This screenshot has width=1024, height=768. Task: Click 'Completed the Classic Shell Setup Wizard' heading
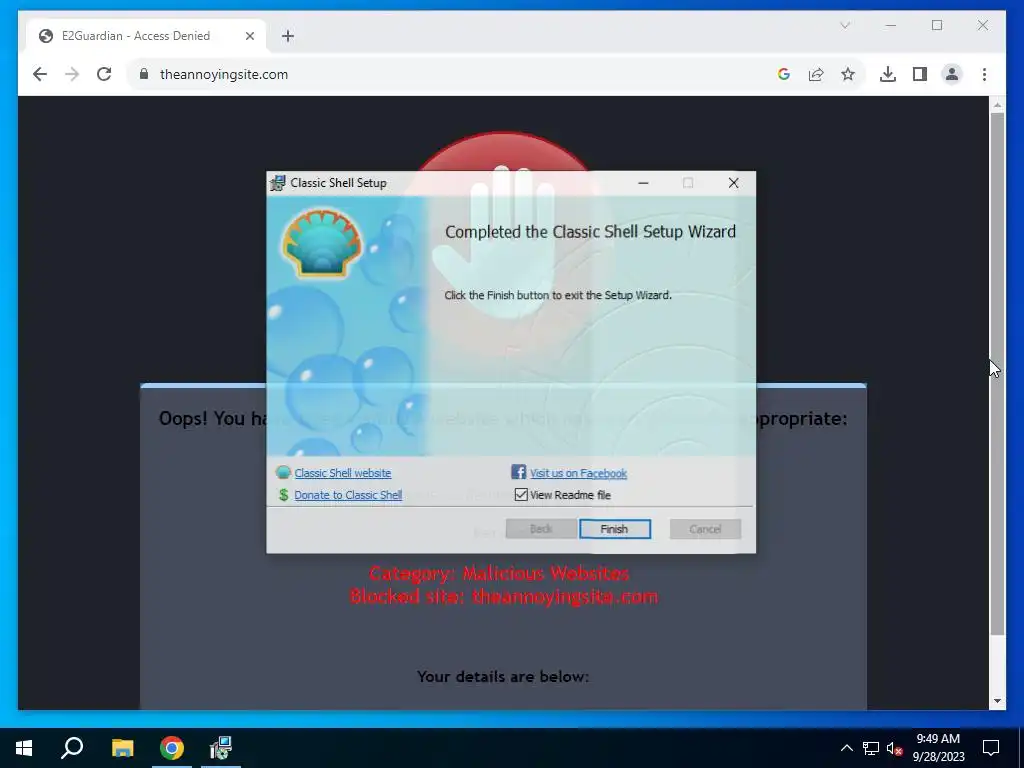coord(590,232)
